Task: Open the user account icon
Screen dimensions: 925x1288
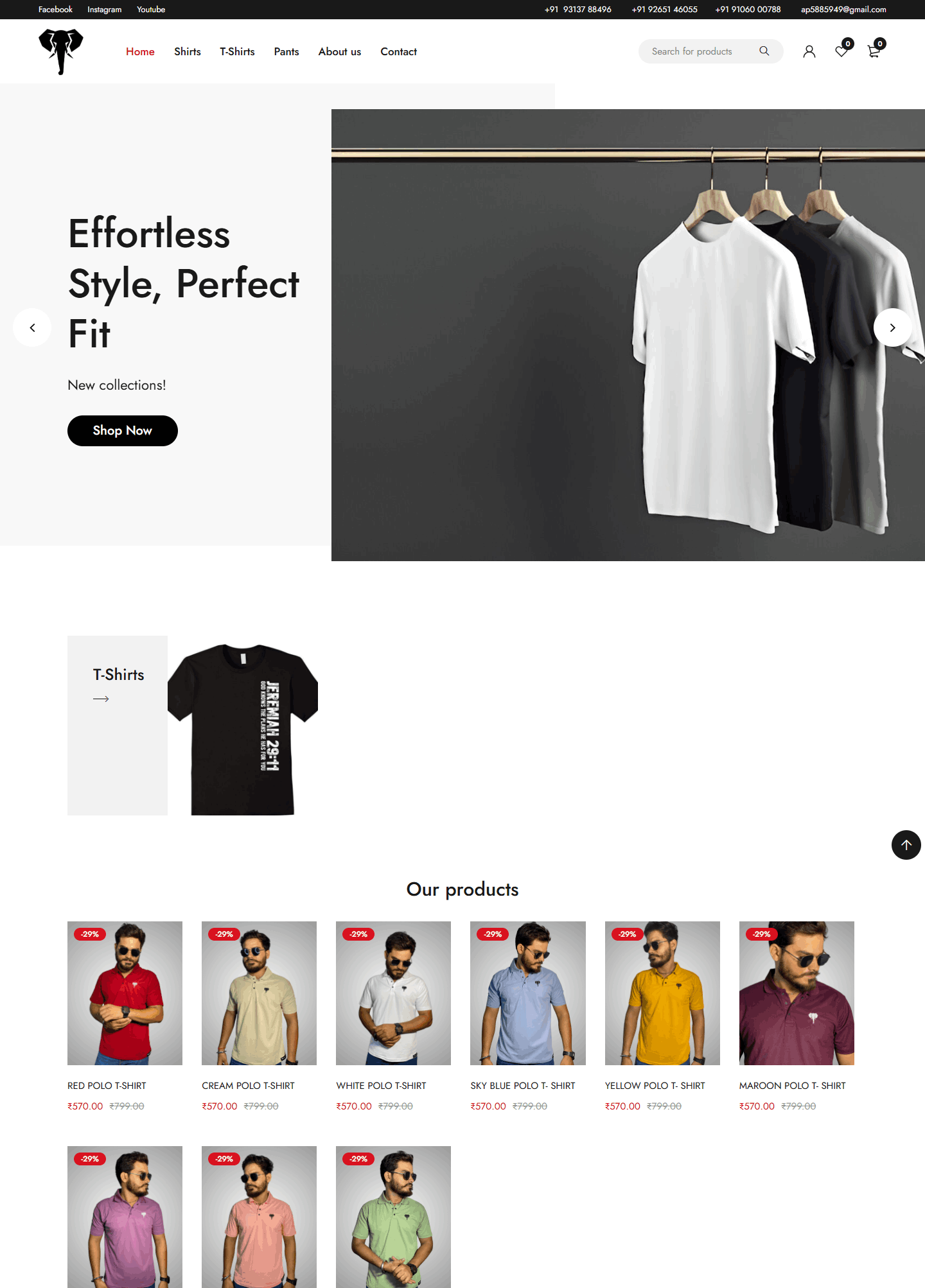Action: tap(809, 51)
